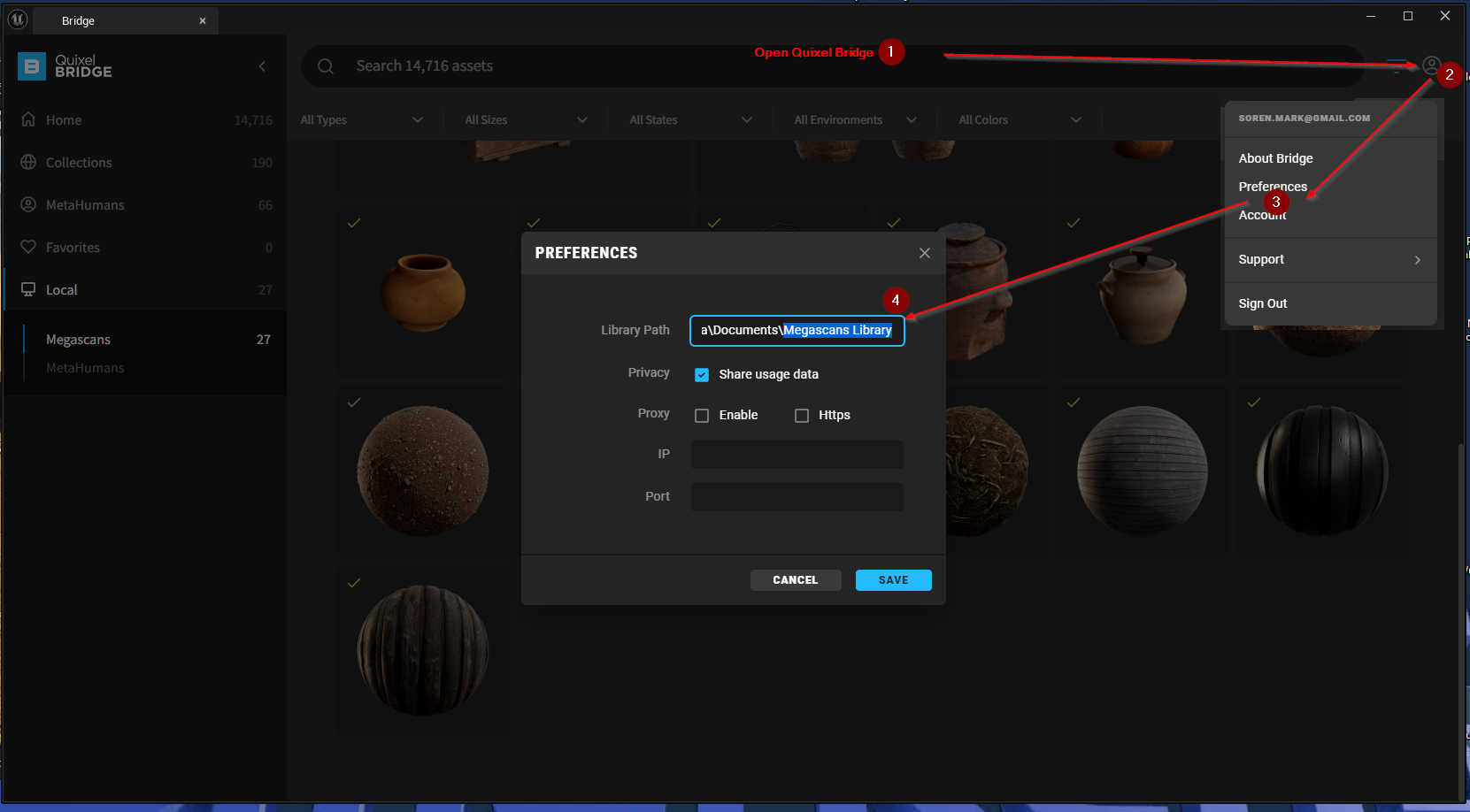
Task: Click the Collections globe icon
Action: tap(28, 162)
